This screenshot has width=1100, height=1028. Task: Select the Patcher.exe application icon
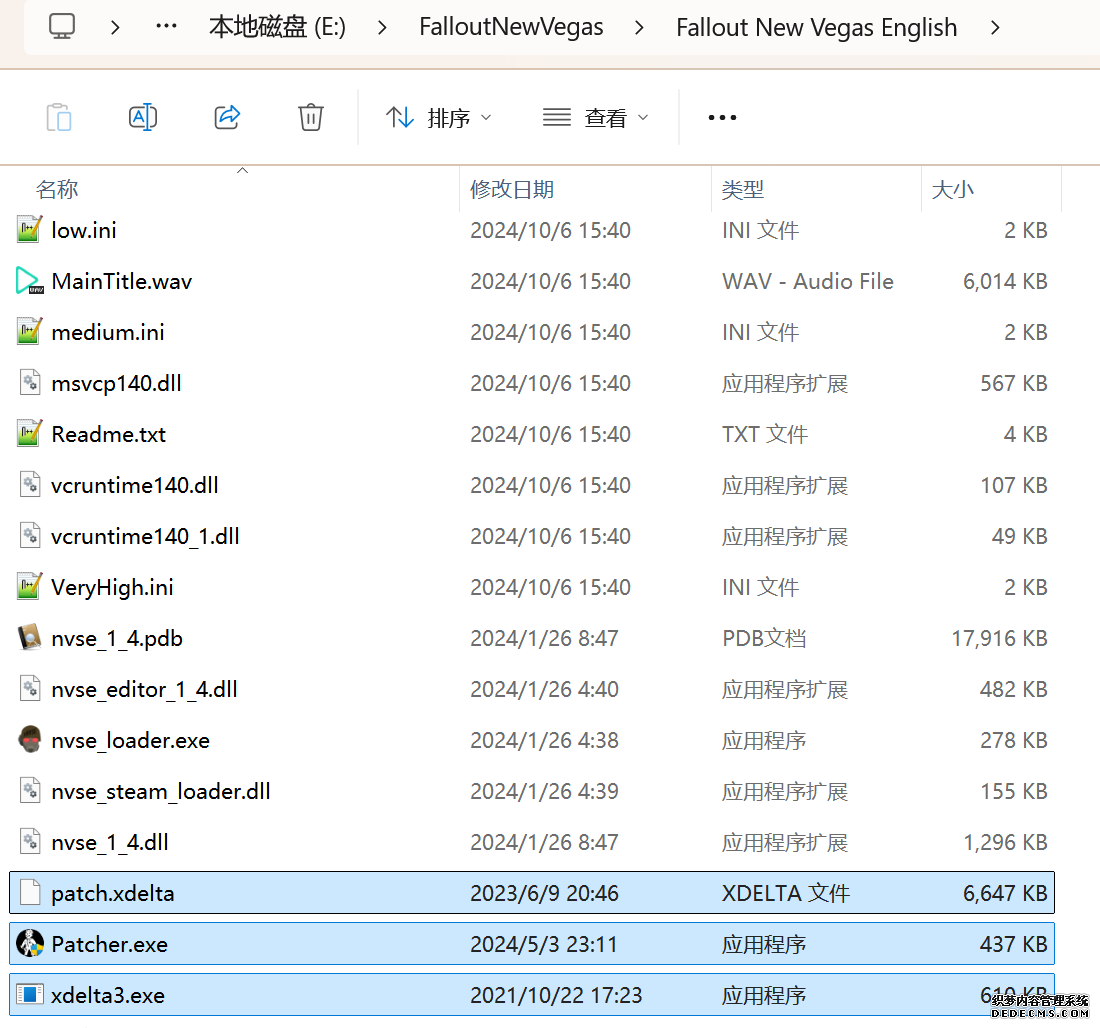[x=30, y=944]
